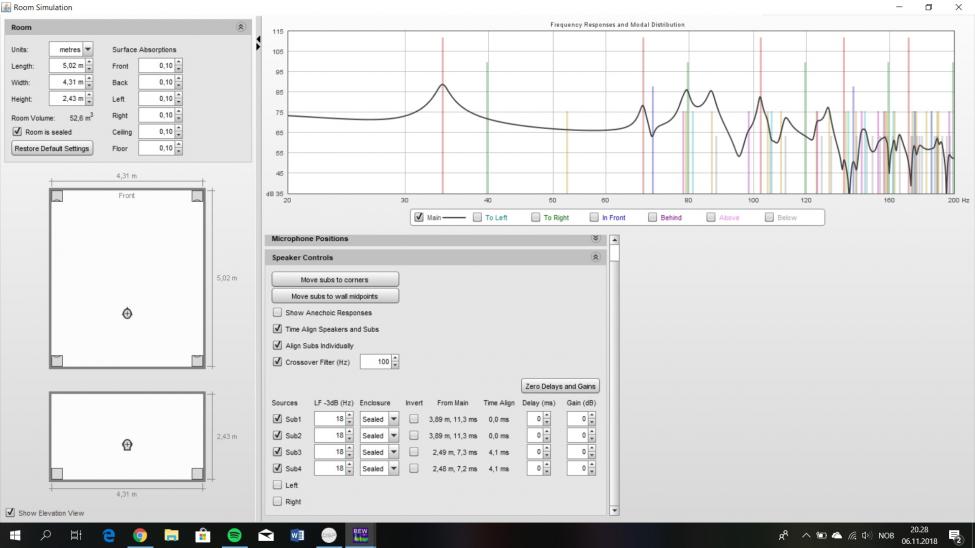Click the Restore Default Settings button

[x=52, y=148]
